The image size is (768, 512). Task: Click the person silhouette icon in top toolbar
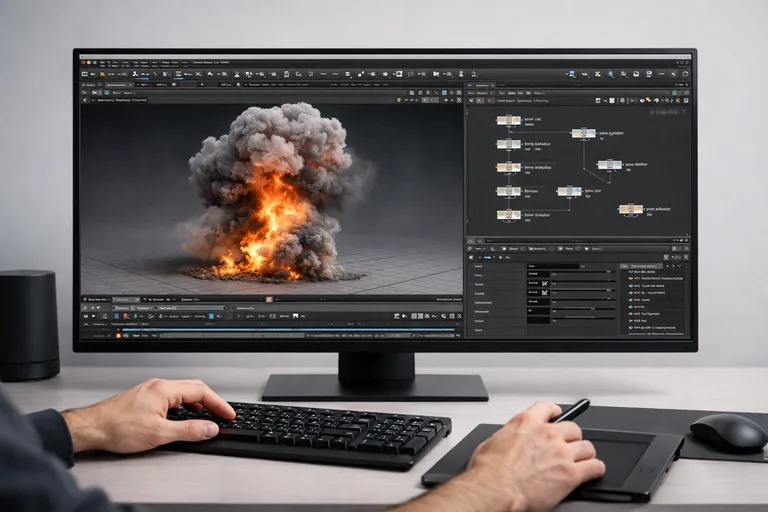pos(461,74)
